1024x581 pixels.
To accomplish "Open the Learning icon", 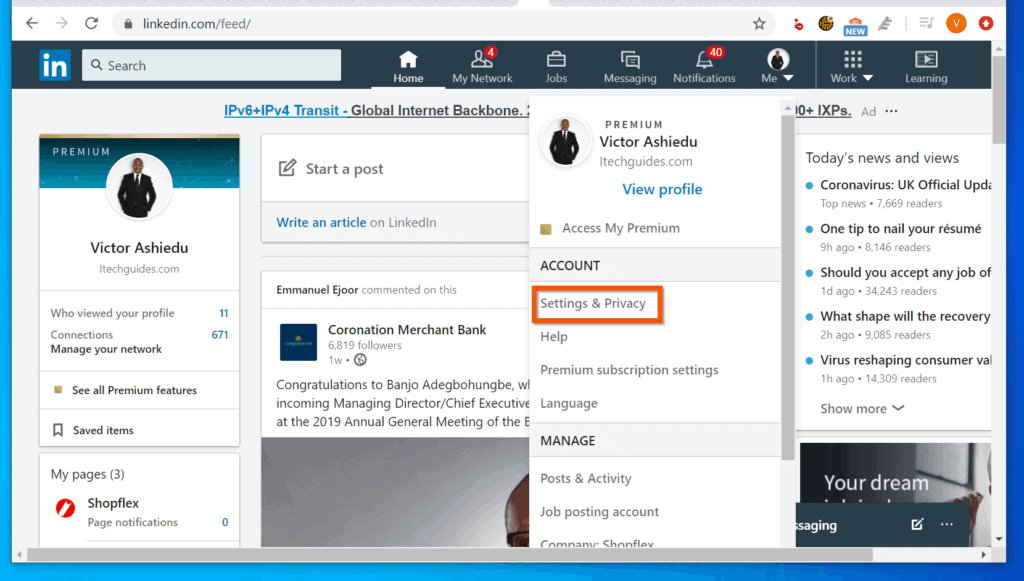I will 926,59.
